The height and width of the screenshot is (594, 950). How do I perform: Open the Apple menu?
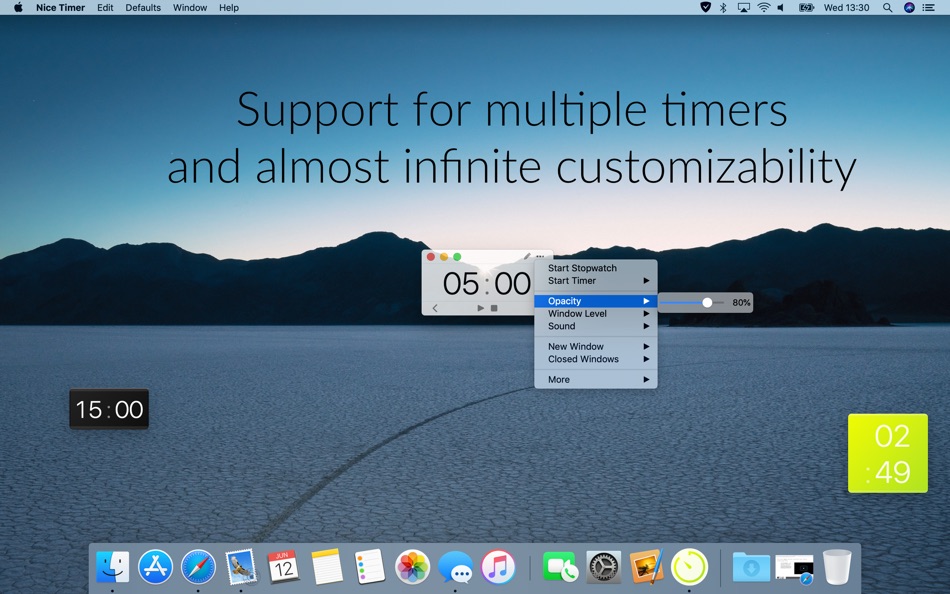(x=18, y=7)
